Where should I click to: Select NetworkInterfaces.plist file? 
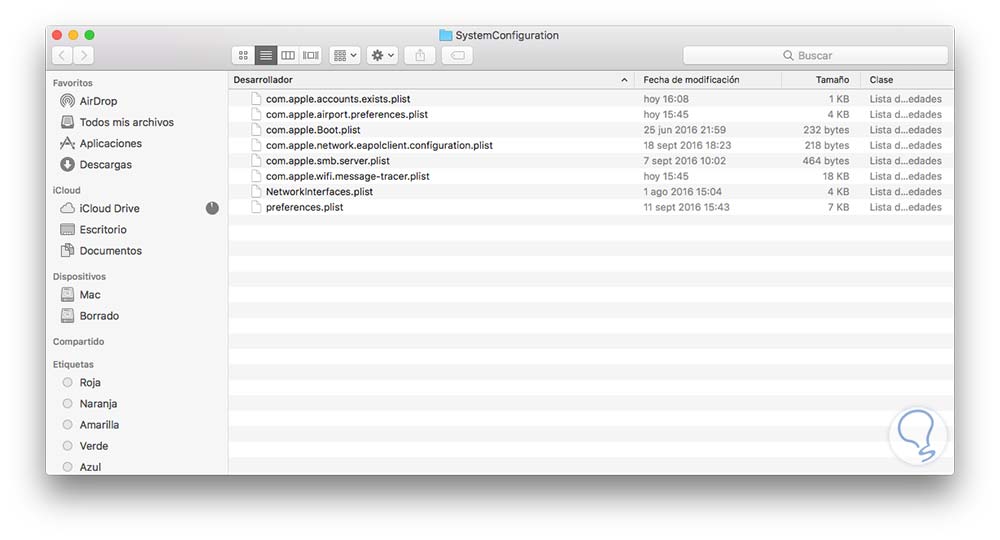point(319,191)
